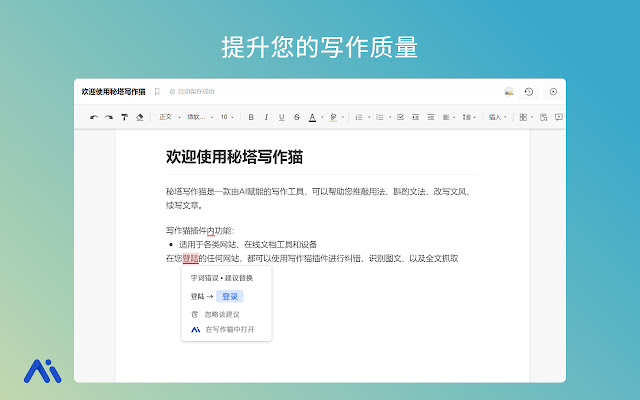The image size is (640, 400).
Task: Click the 字词错误 · 建议替换 popup header
Action: click(222, 278)
